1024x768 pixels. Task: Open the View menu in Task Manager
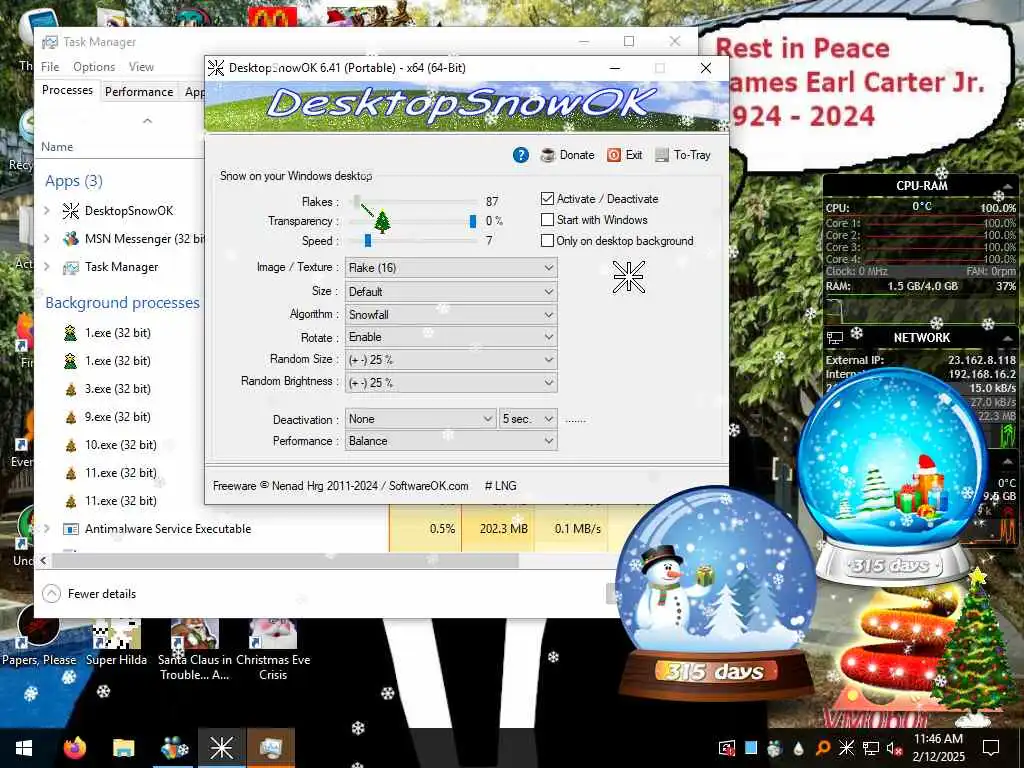pyautogui.click(x=141, y=67)
